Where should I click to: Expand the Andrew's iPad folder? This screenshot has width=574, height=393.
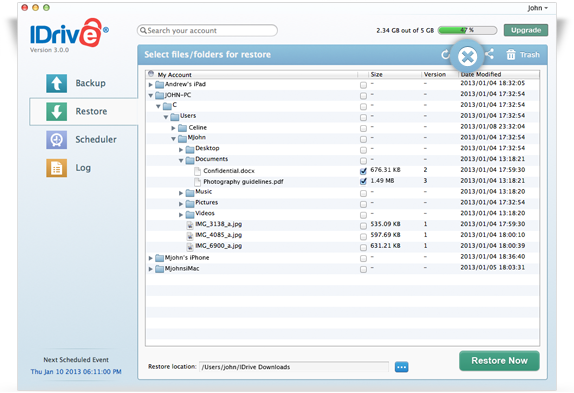[x=150, y=85]
